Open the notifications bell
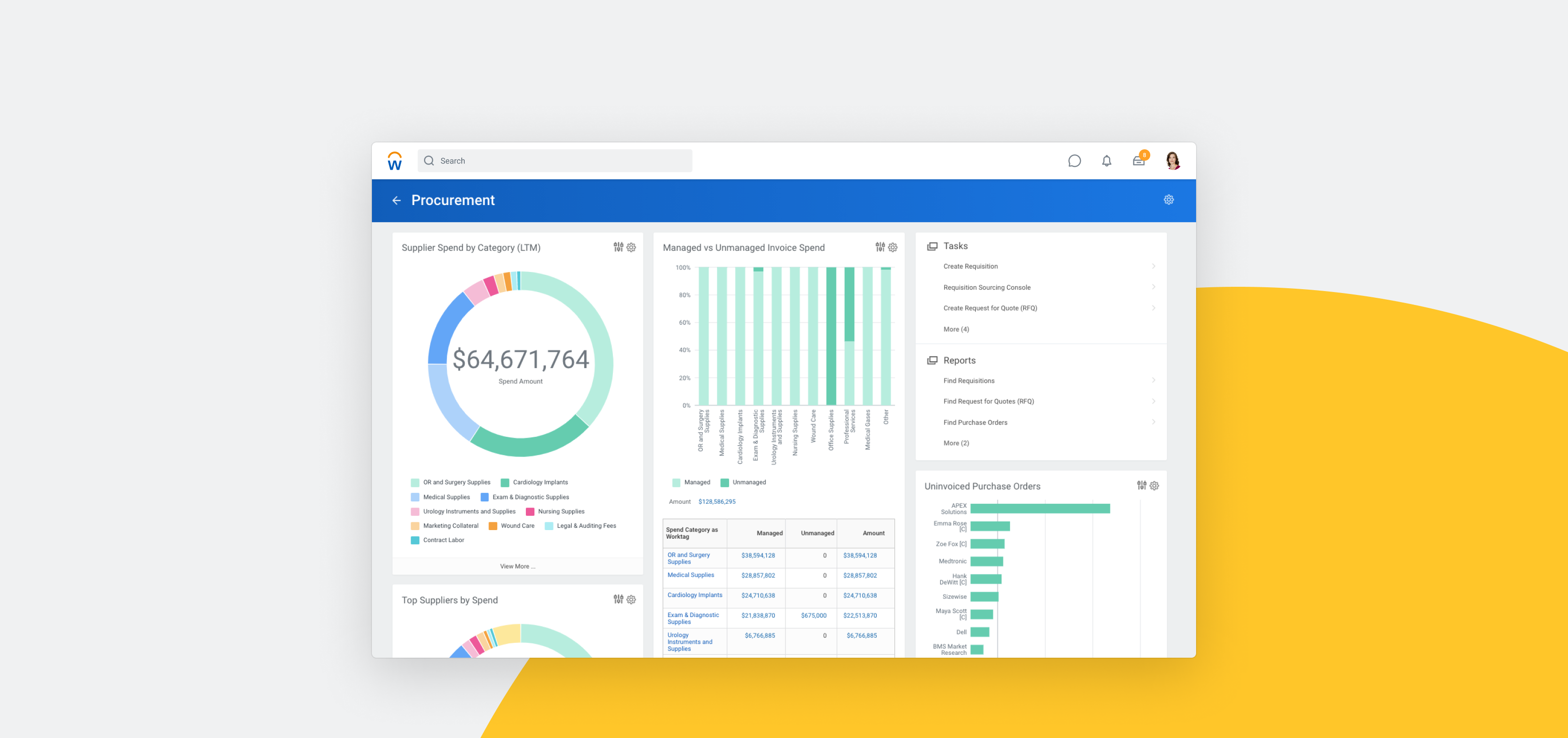The height and width of the screenshot is (738, 1568). [1106, 161]
